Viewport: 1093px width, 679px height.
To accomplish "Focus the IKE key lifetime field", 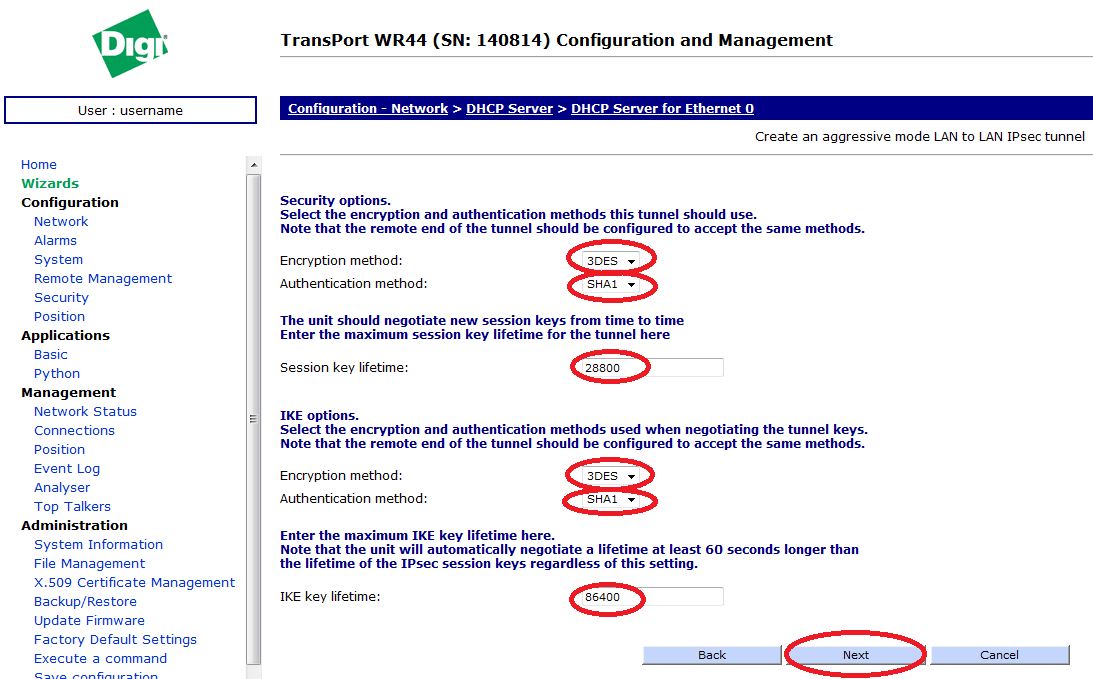I will [650, 597].
